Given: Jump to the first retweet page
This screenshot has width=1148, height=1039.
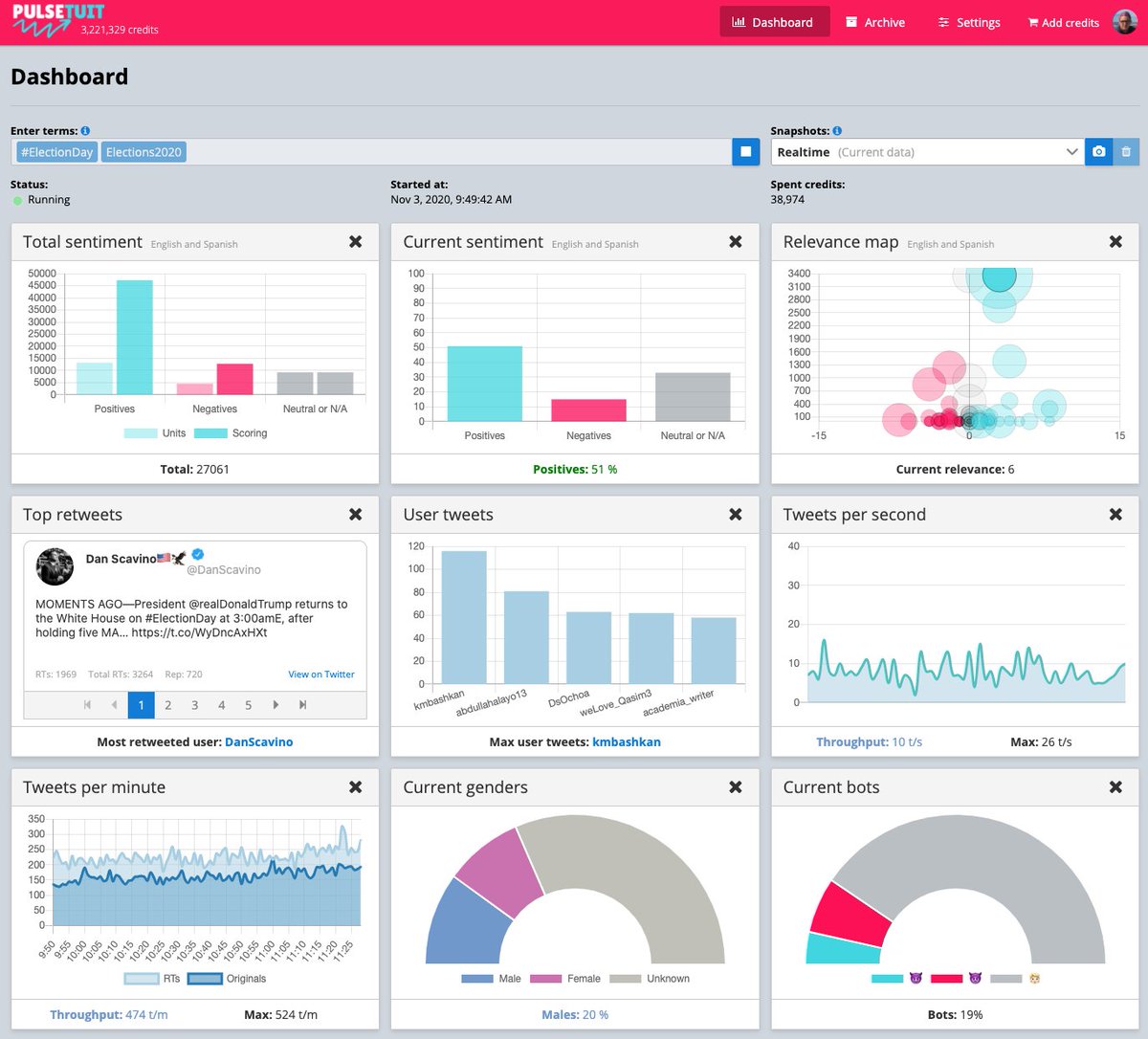Looking at the screenshot, I should [x=87, y=705].
